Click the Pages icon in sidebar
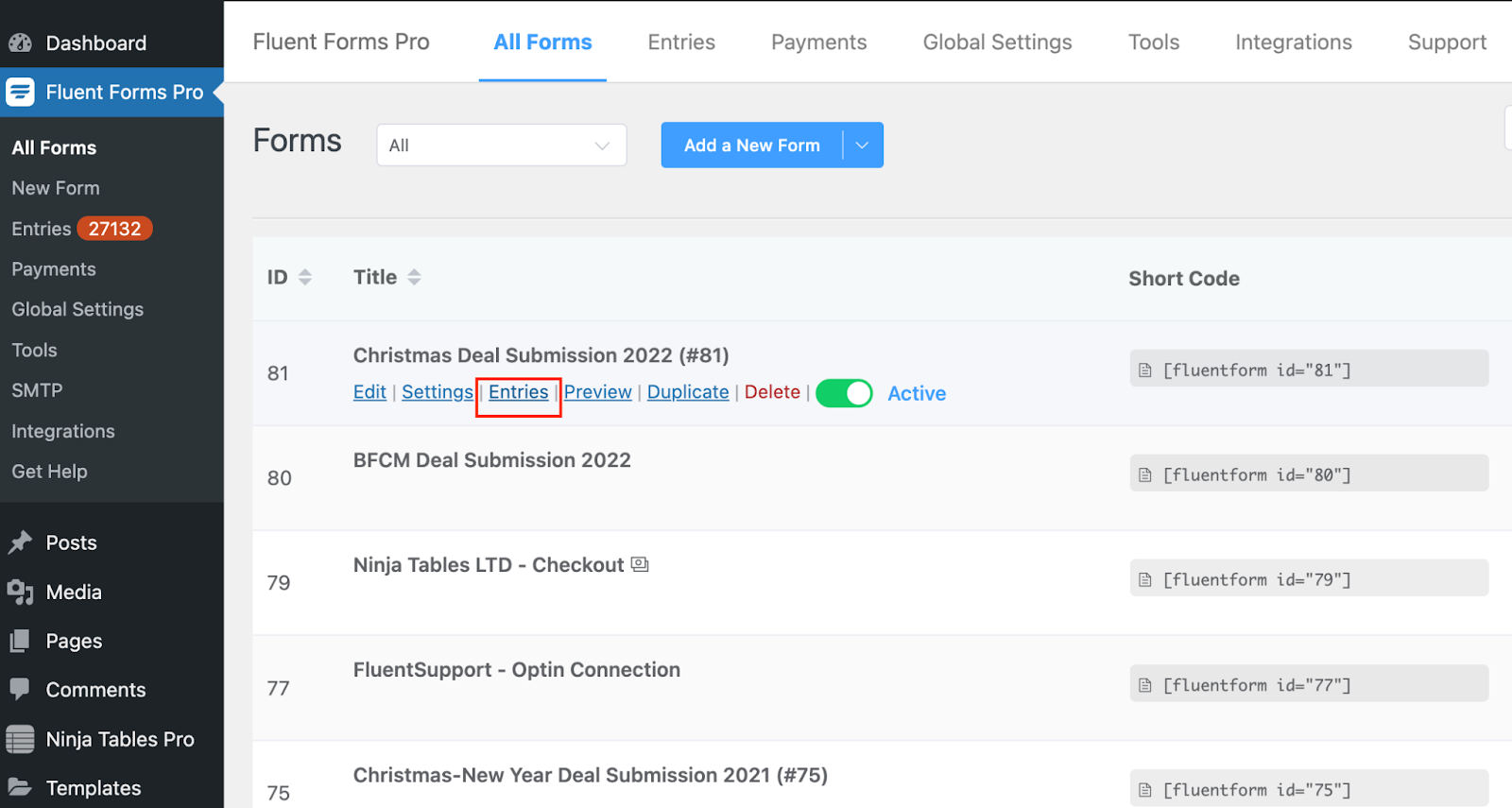Image resolution: width=1512 pixels, height=808 pixels. pyautogui.click(x=20, y=641)
